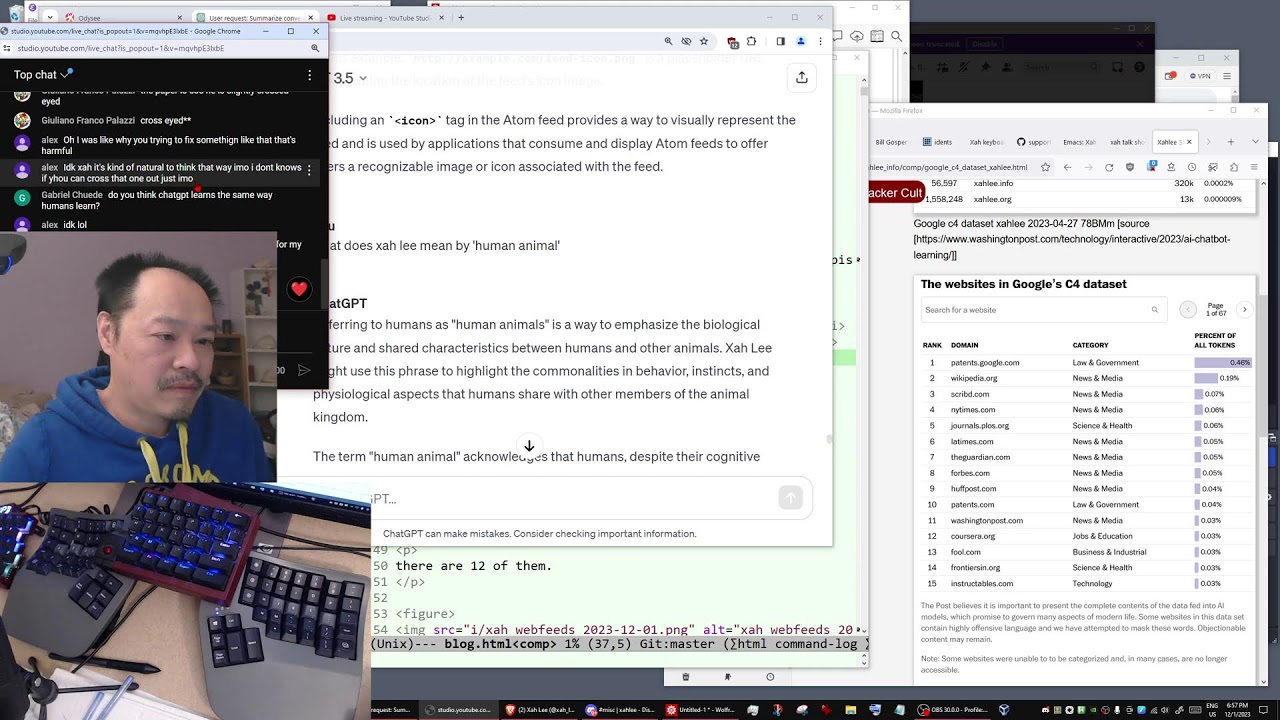1280x720 pixels.
Task: Open studio.youtube.com taskbar item
Action: pos(462,709)
